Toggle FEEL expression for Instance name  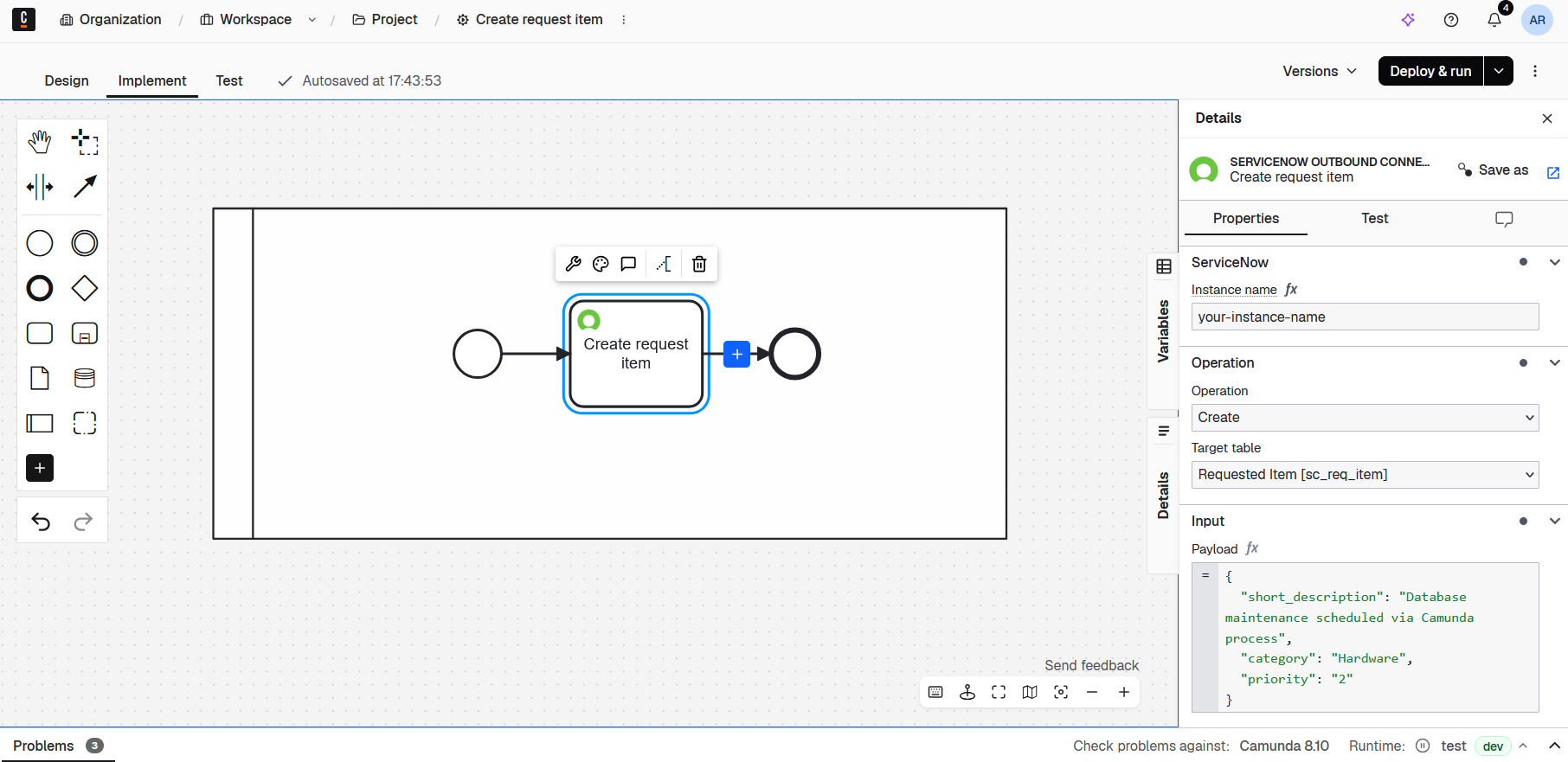(x=1291, y=289)
